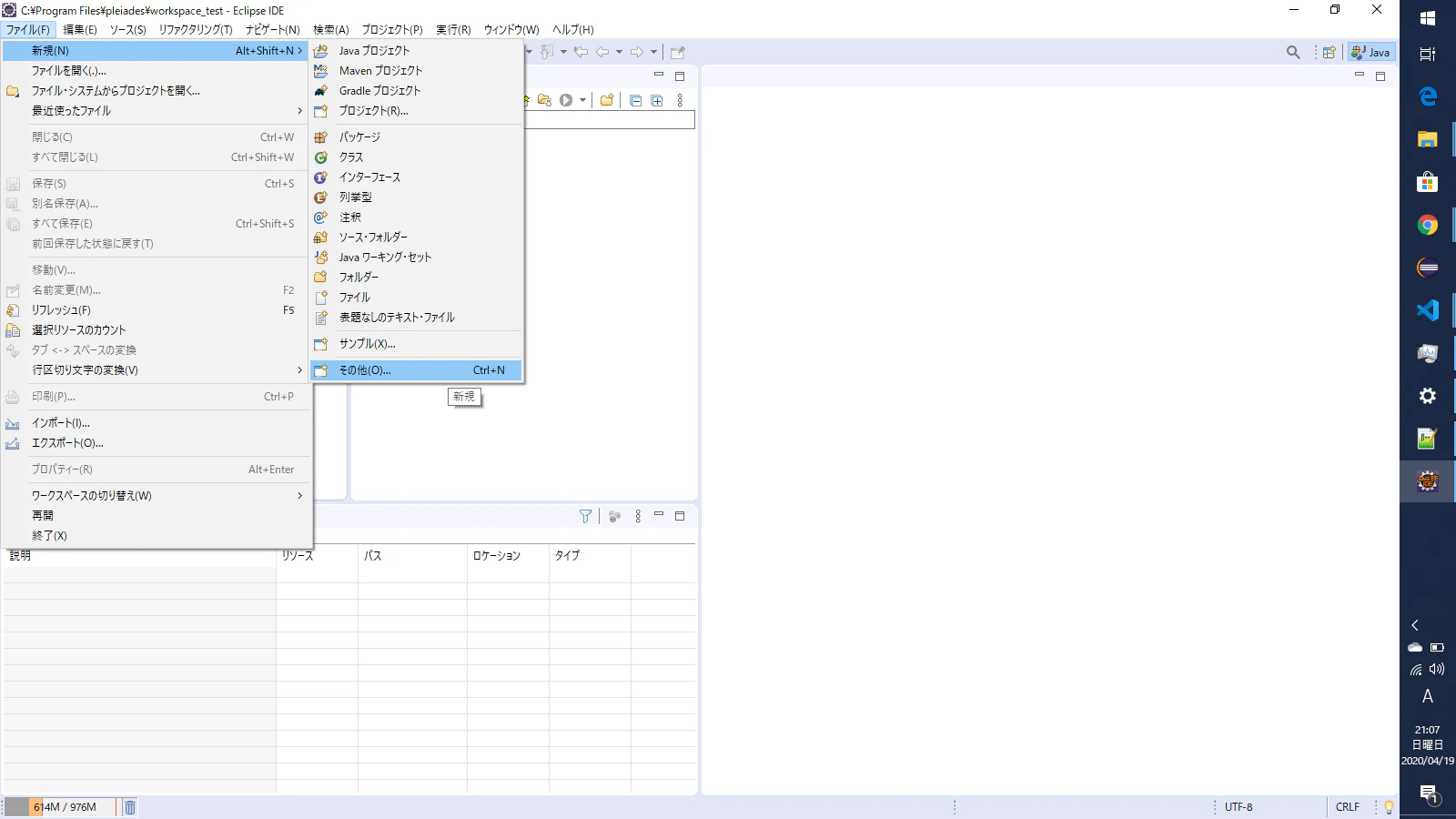Click the pin editor icon in toolbar
Screen dimensions: 1456x819
pyautogui.click(x=678, y=52)
